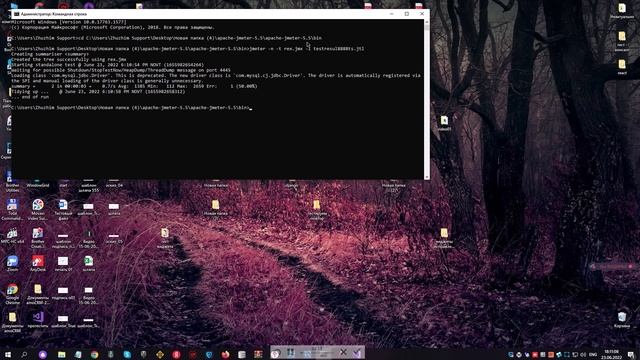Click the Command Prompt title bar icon
Viewport: 640px width, 360px height.
17,14
